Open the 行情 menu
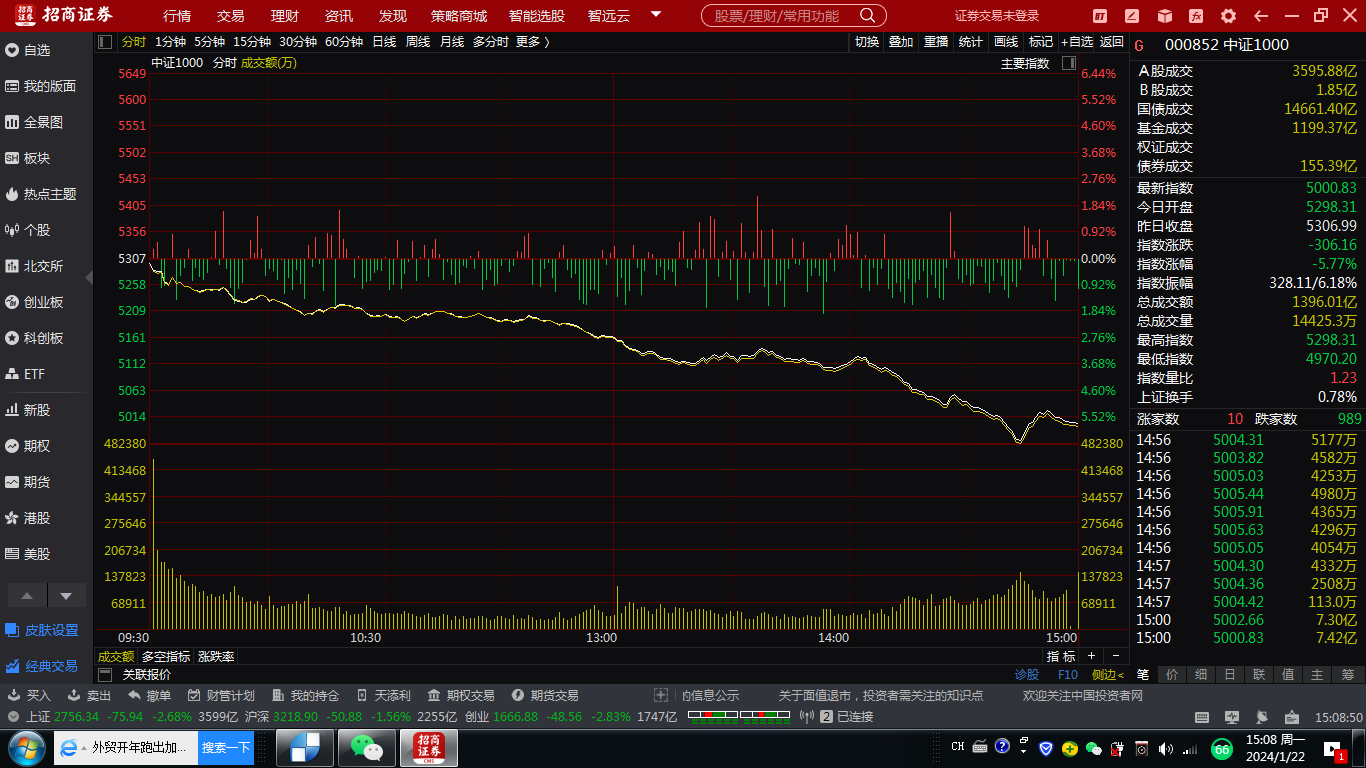Viewport: 1366px width, 768px height. [x=177, y=16]
